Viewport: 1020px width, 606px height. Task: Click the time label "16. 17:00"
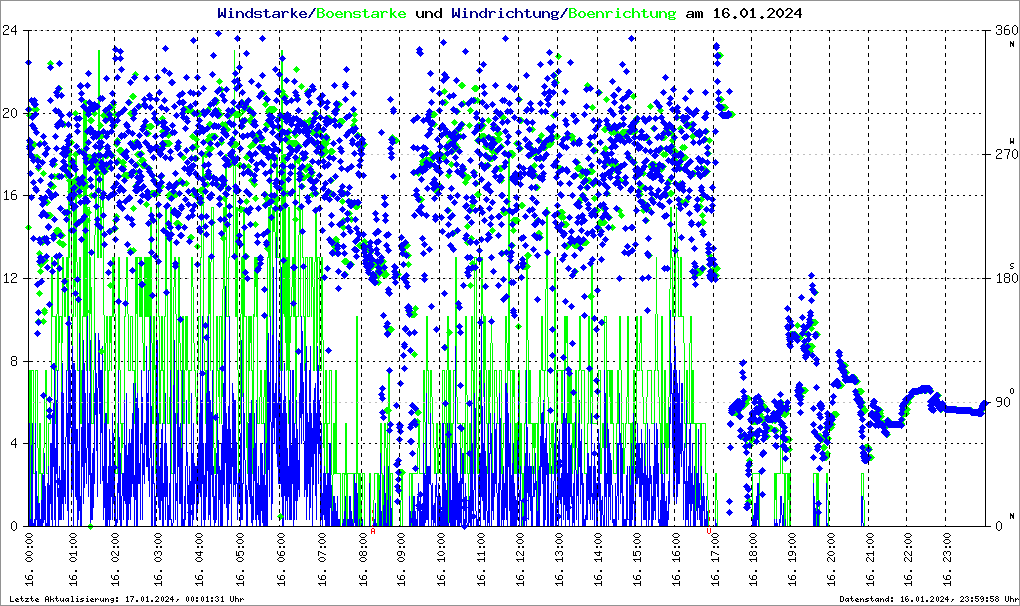pyautogui.click(x=716, y=559)
